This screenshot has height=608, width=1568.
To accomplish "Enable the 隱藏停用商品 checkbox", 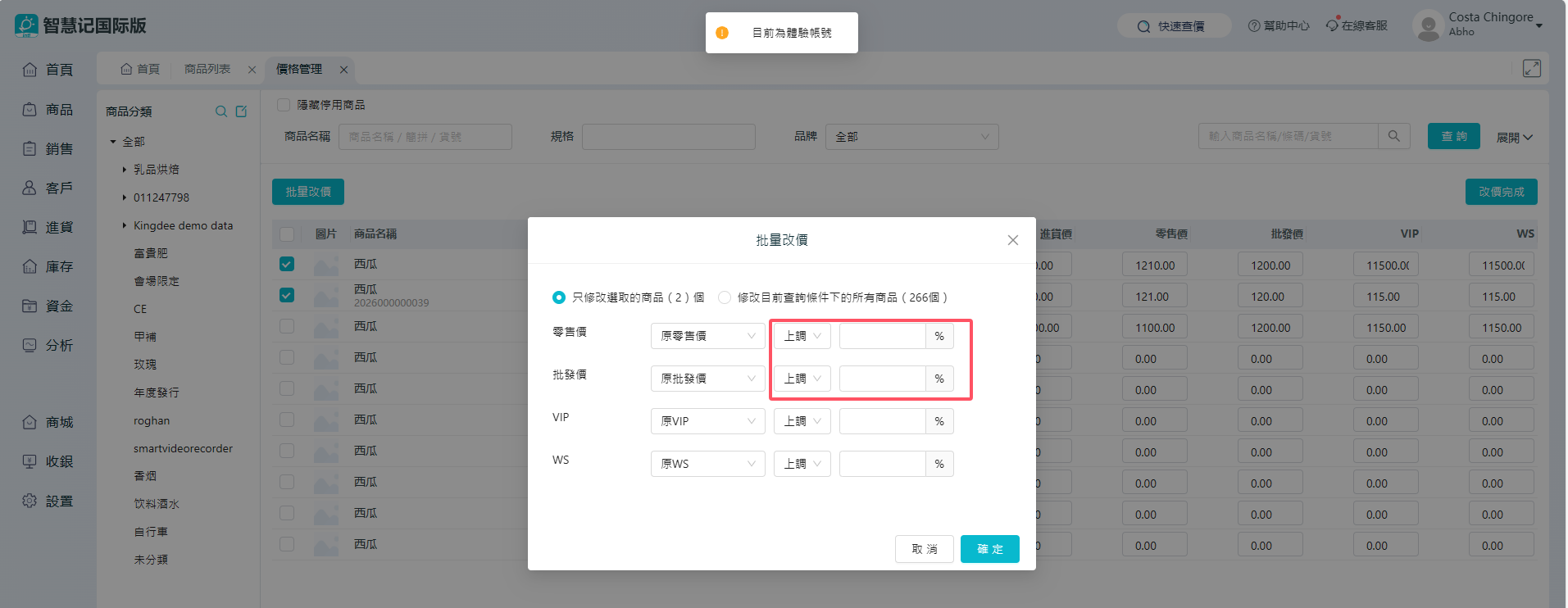I will click(x=284, y=105).
